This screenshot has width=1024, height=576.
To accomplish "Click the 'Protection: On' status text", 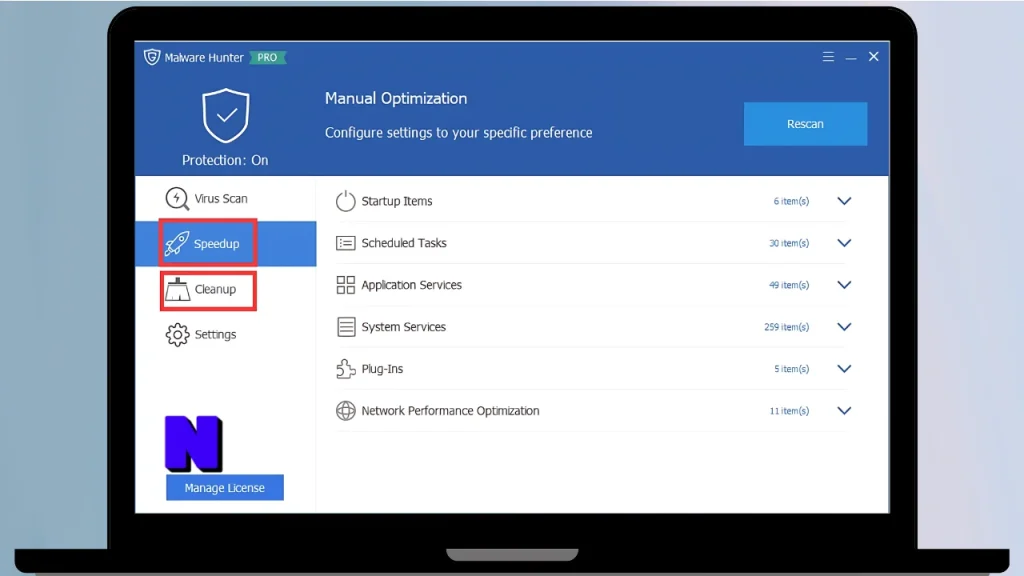I will (x=225, y=160).
